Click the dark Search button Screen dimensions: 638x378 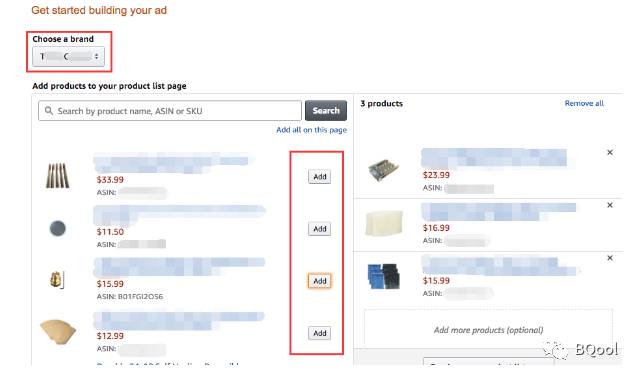pos(326,111)
